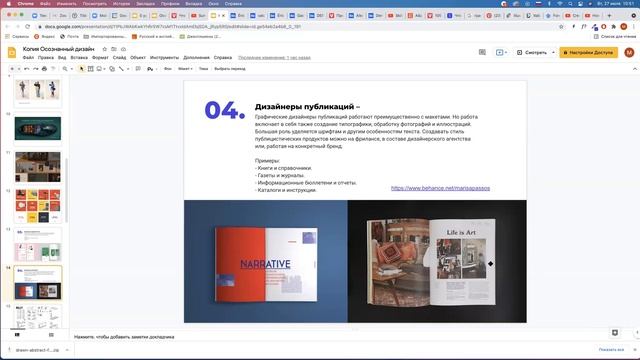Select slide 13 thumbnail with pink mockups

tap(38, 244)
